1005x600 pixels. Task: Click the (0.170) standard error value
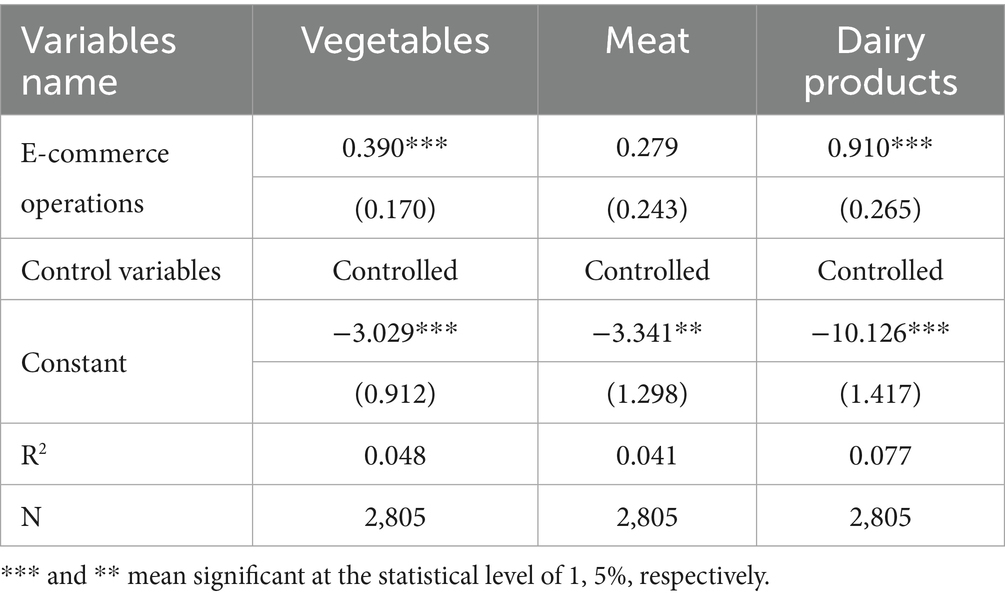395,207
